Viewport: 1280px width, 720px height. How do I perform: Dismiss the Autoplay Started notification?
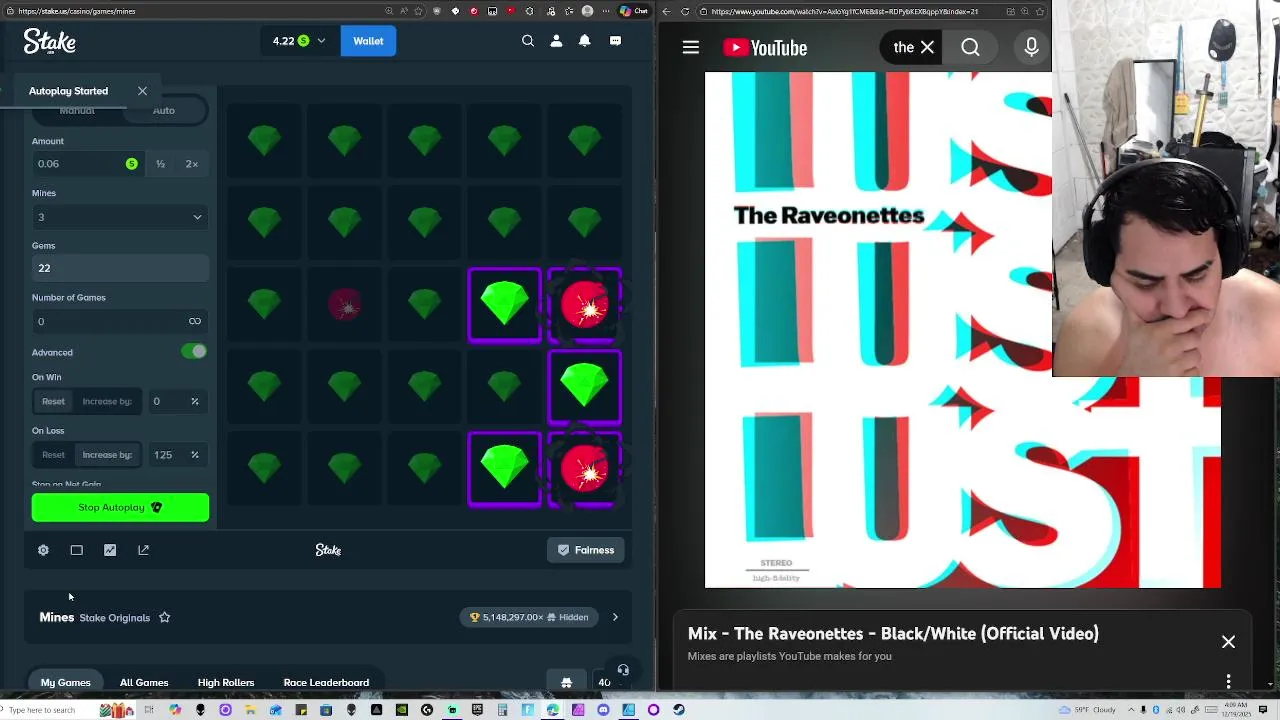(x=142, y=91)
